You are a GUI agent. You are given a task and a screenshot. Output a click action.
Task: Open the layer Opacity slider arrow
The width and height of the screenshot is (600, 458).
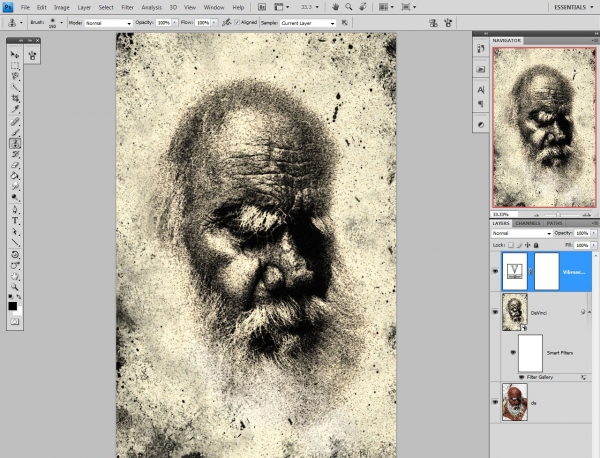click(594, 233)
